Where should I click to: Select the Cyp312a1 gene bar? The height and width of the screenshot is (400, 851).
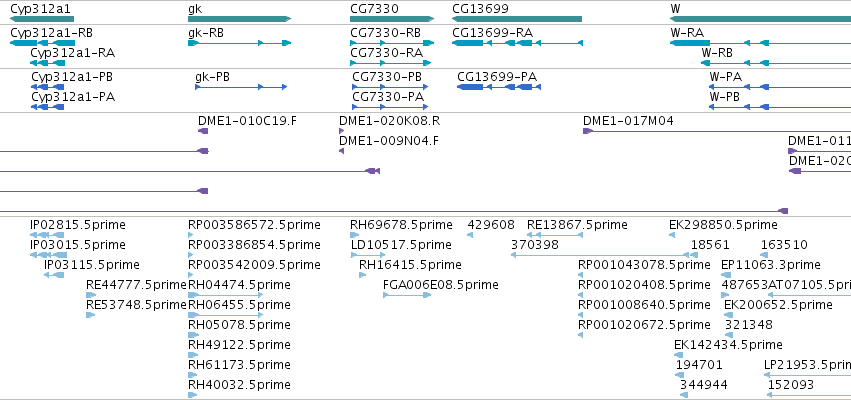[42, 19]
